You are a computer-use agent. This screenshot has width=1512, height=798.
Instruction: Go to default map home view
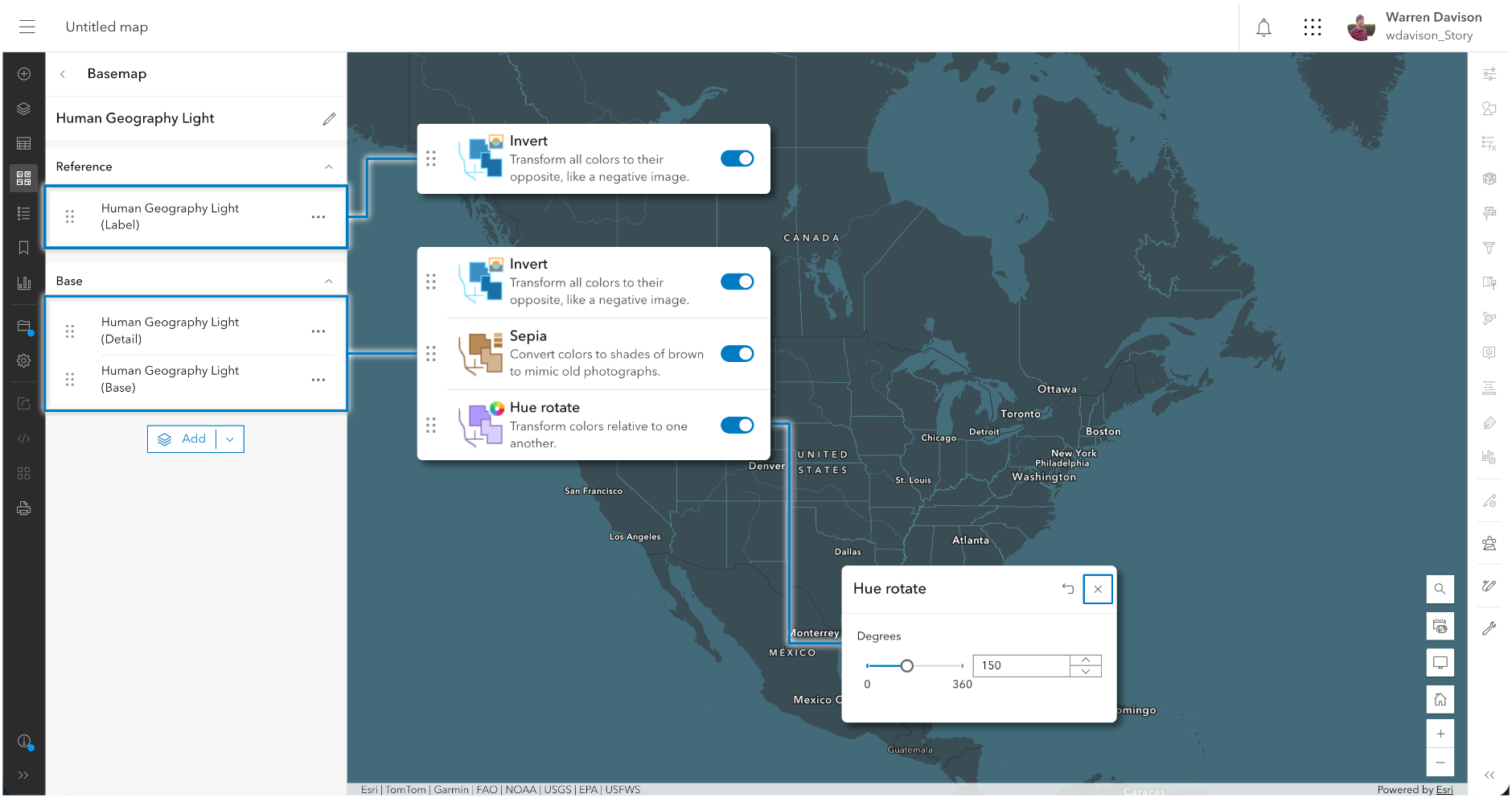point(1440,700)
